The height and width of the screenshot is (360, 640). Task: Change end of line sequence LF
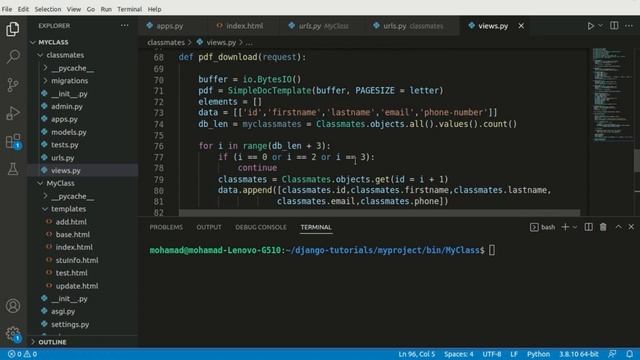click(x=514, y=354)
